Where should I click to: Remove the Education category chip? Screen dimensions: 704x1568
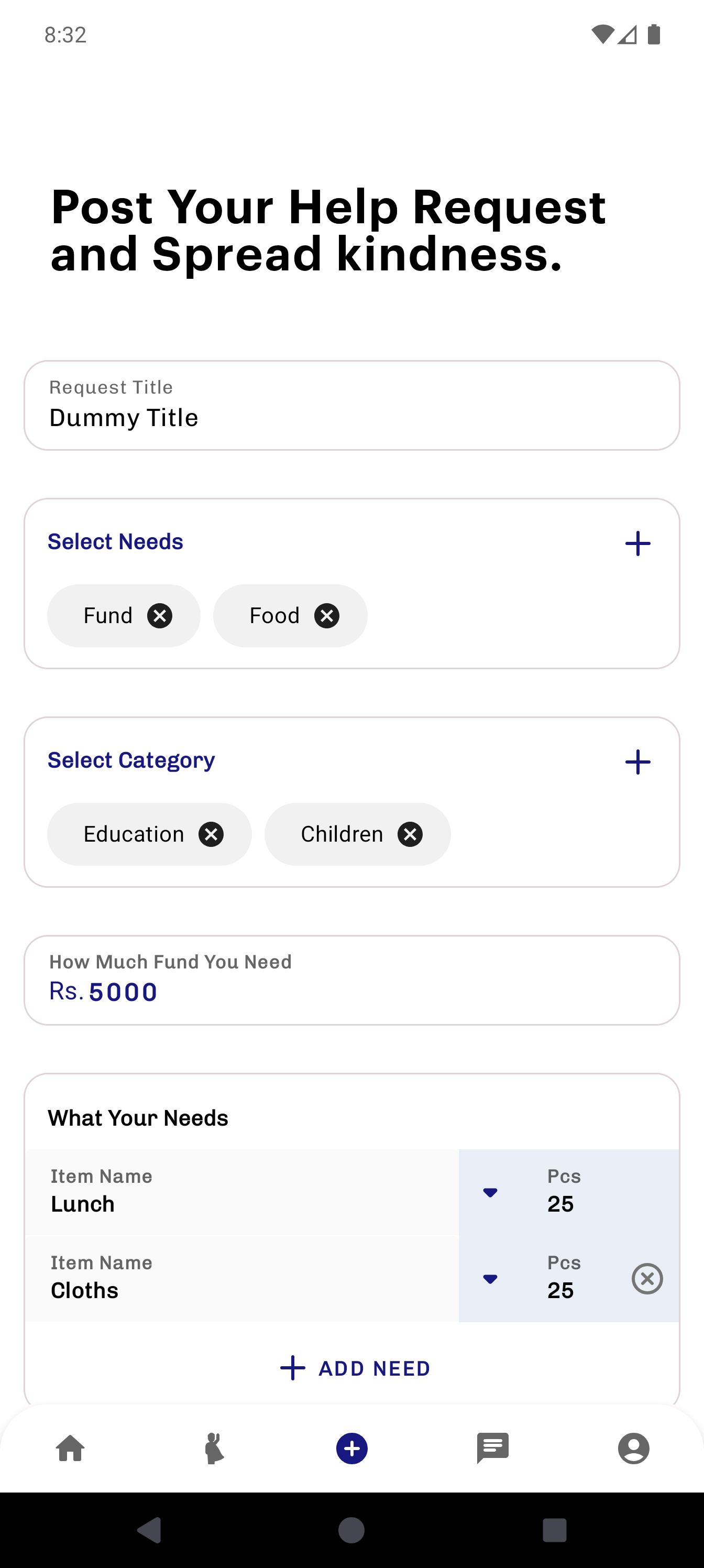tap(211, 834)
